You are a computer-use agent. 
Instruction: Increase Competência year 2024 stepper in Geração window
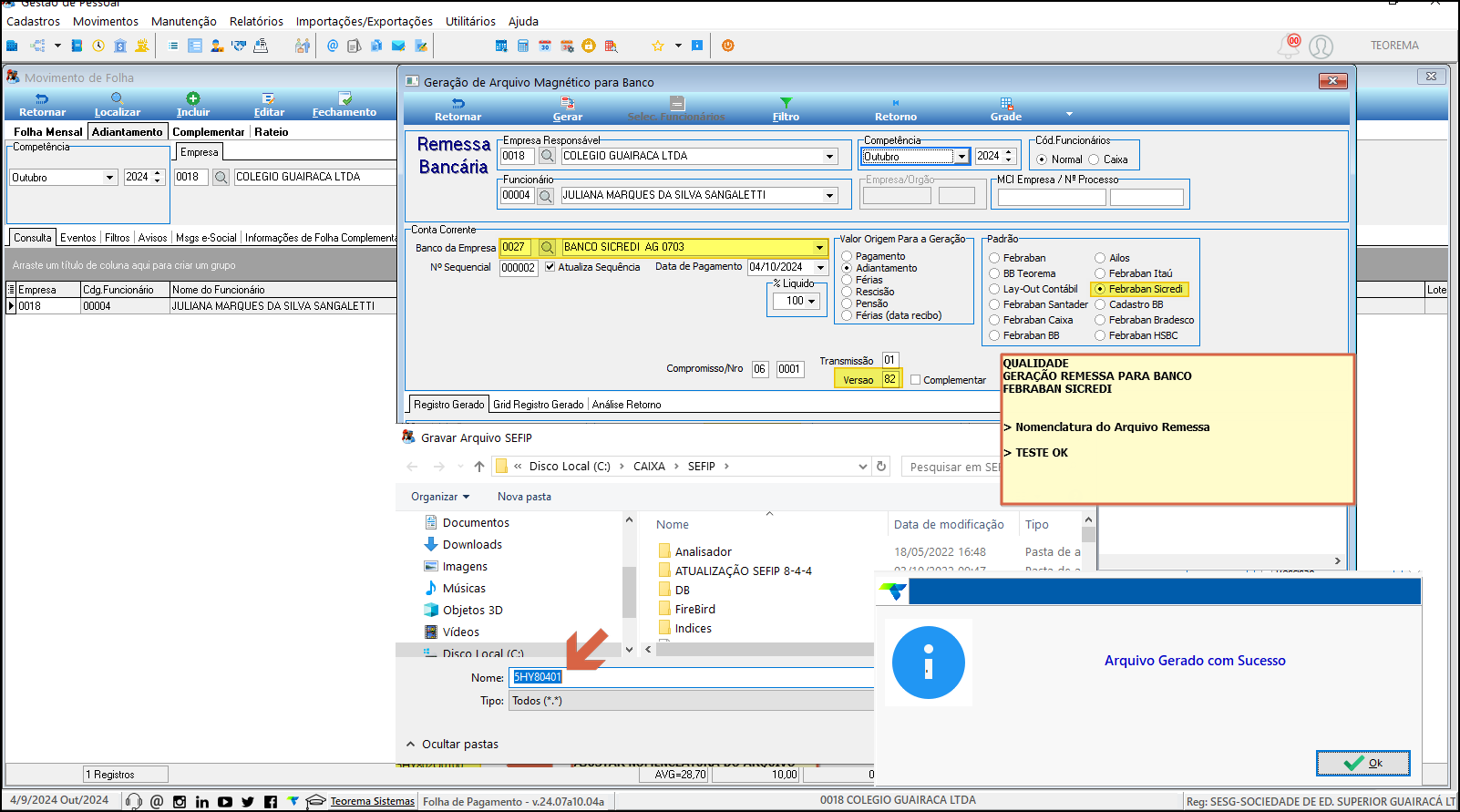pos(1009,153)
